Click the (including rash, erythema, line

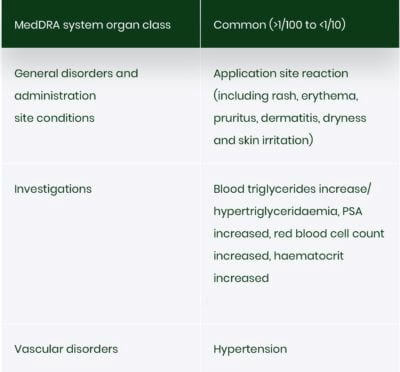286,96
